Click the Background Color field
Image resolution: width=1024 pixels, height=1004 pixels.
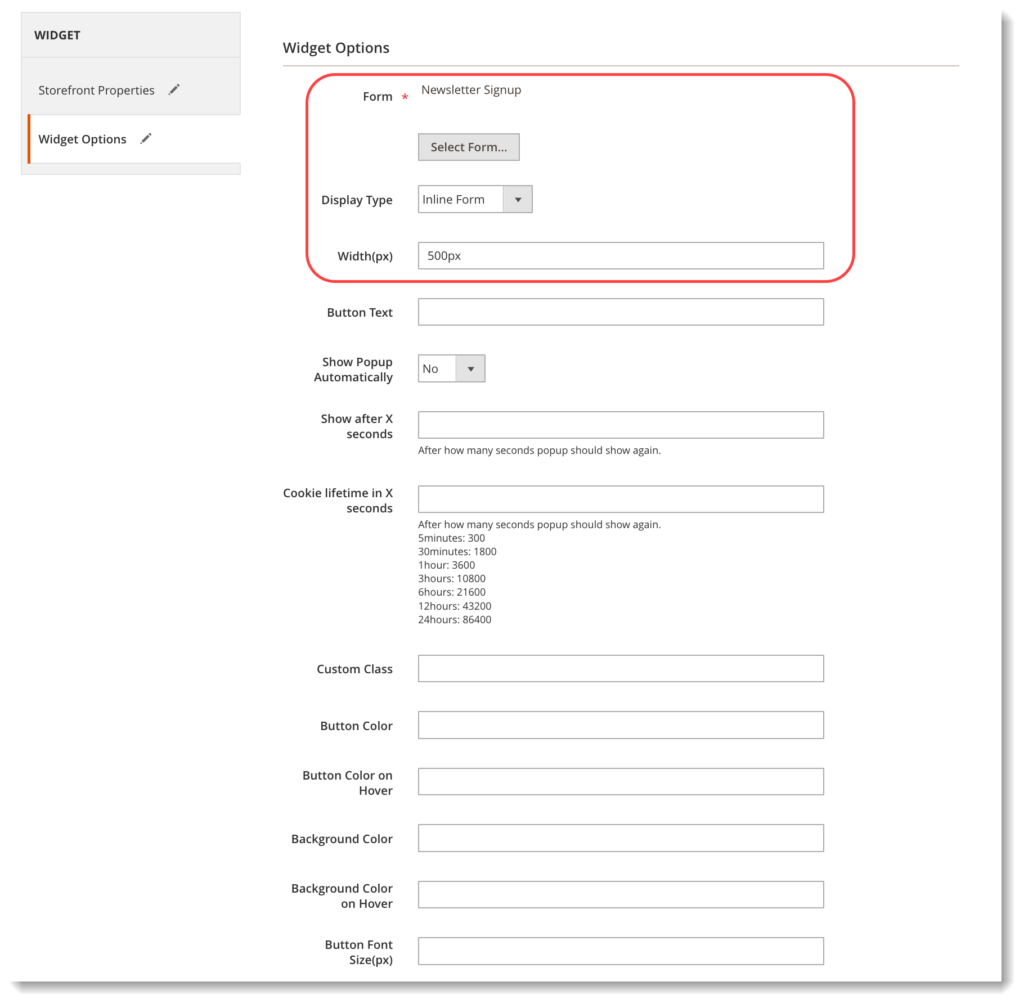point(620,837)
